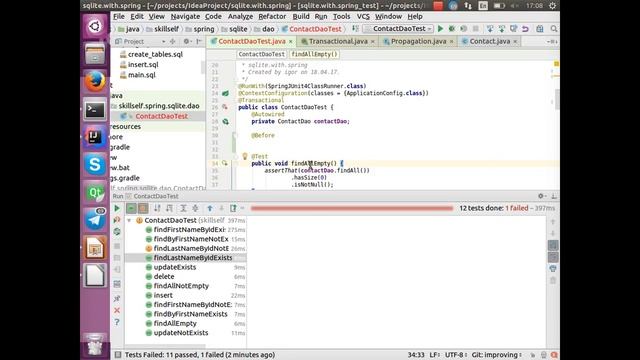Click the intention light bulb in editor gutter

click(x=245, y=156)
